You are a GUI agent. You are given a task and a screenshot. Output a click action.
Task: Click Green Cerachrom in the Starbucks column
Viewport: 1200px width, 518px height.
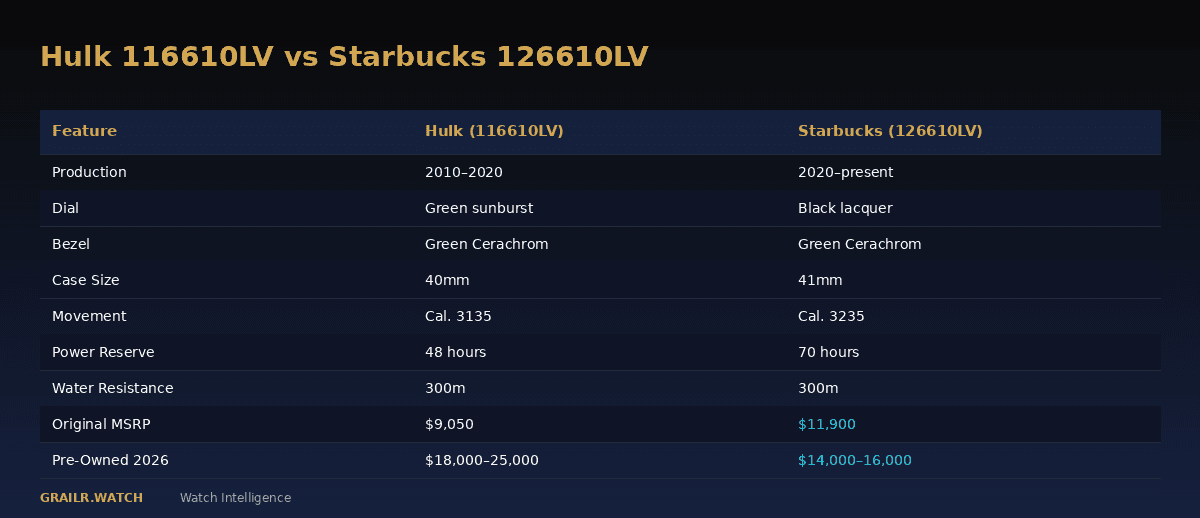coord(860,244)
